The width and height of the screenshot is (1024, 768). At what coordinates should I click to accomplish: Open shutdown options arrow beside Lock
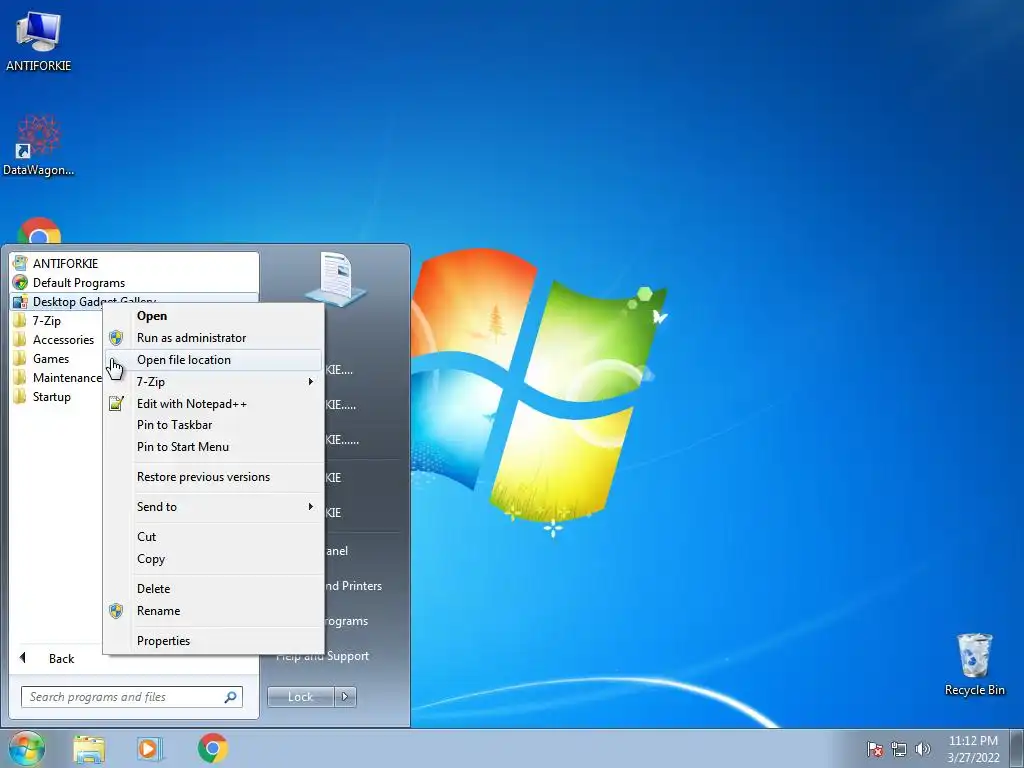(x=345, y=697)
